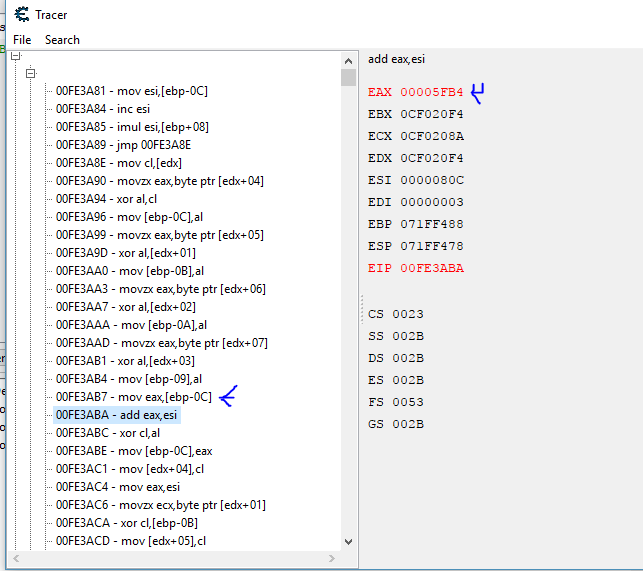Select the 00FE3ABA add eax,esi line
The height and width of the screenshot is (571, 643).
point(117,415)
